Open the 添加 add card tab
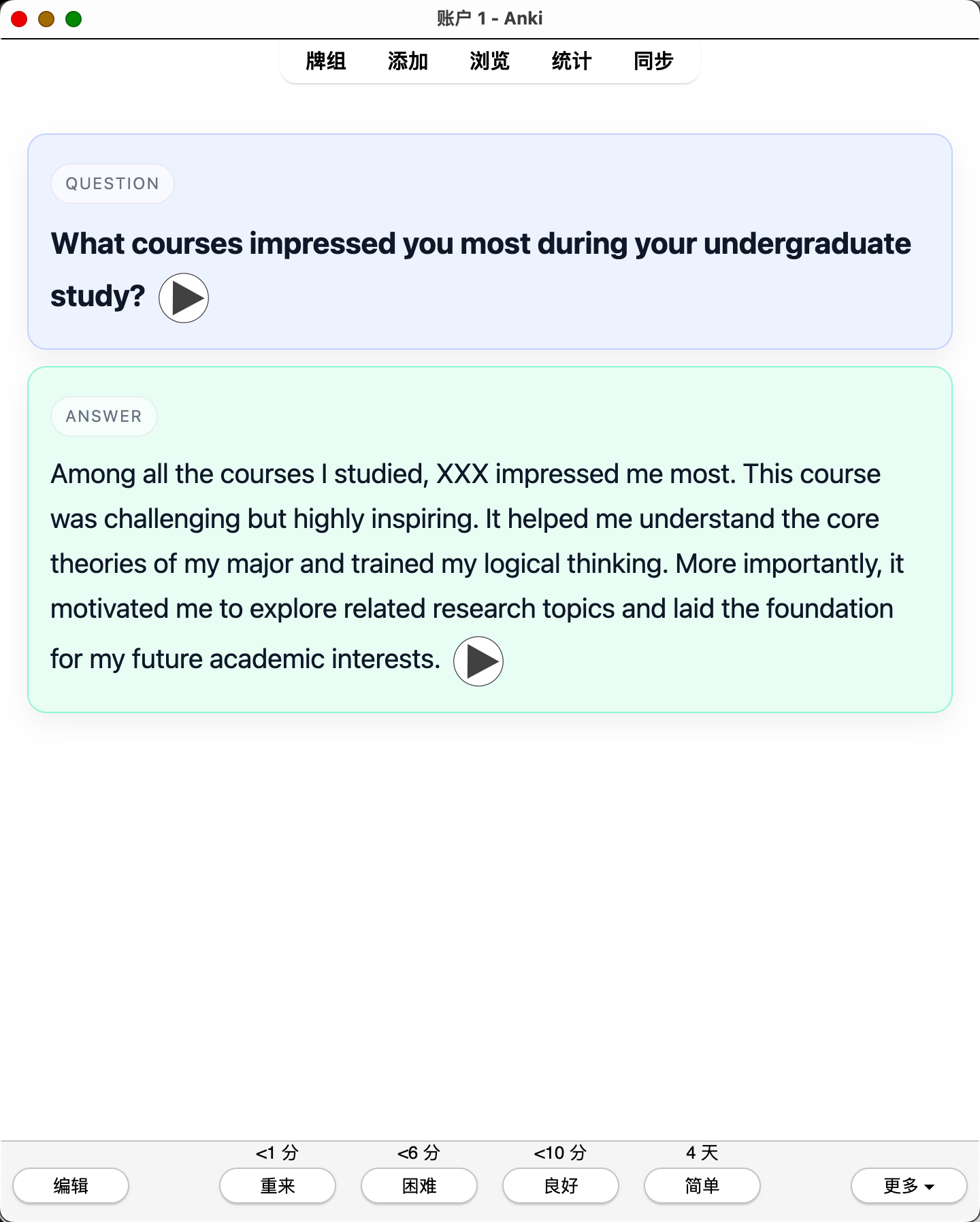 [x=408, y=61]
